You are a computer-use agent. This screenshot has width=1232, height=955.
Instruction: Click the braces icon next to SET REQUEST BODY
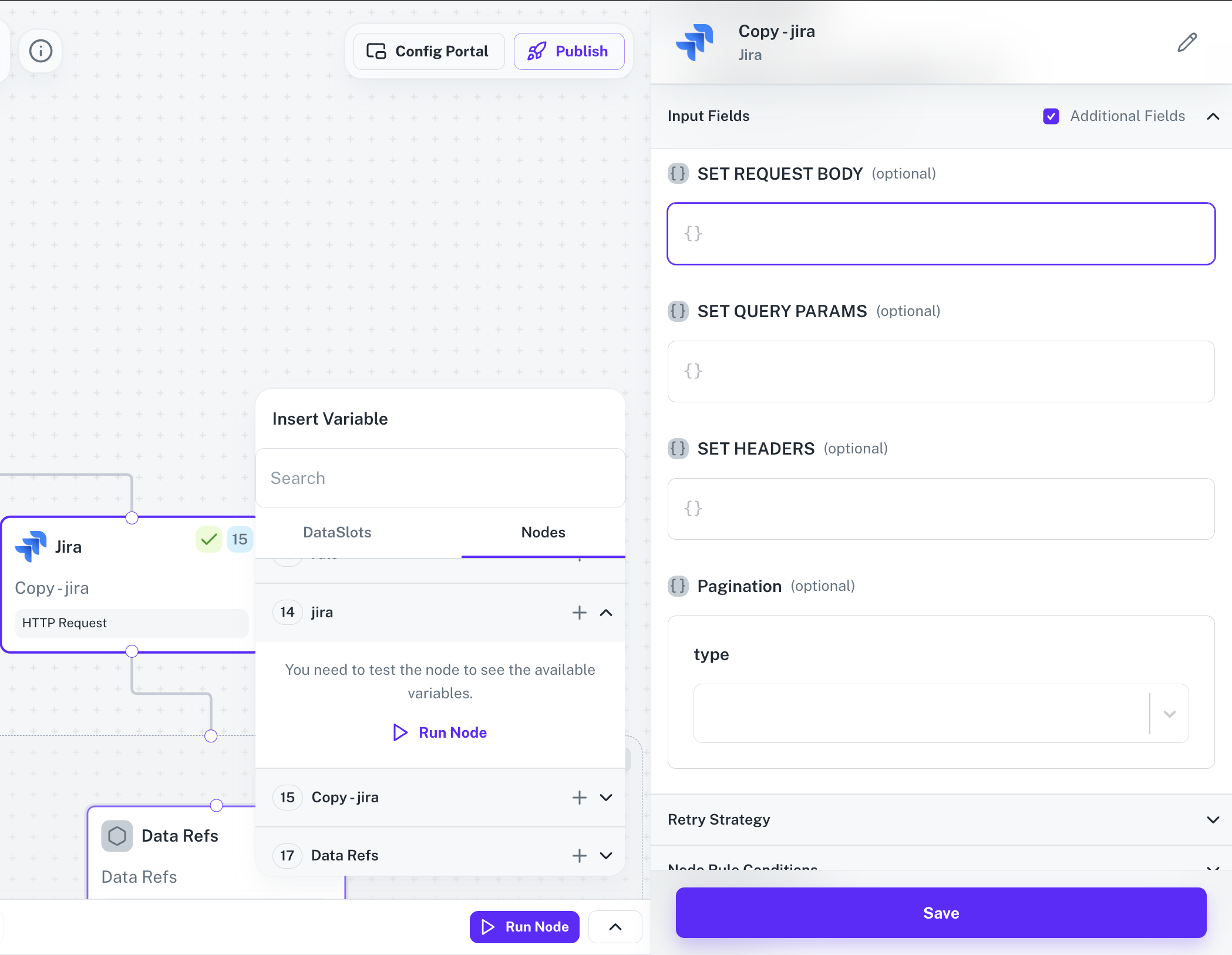678,174
